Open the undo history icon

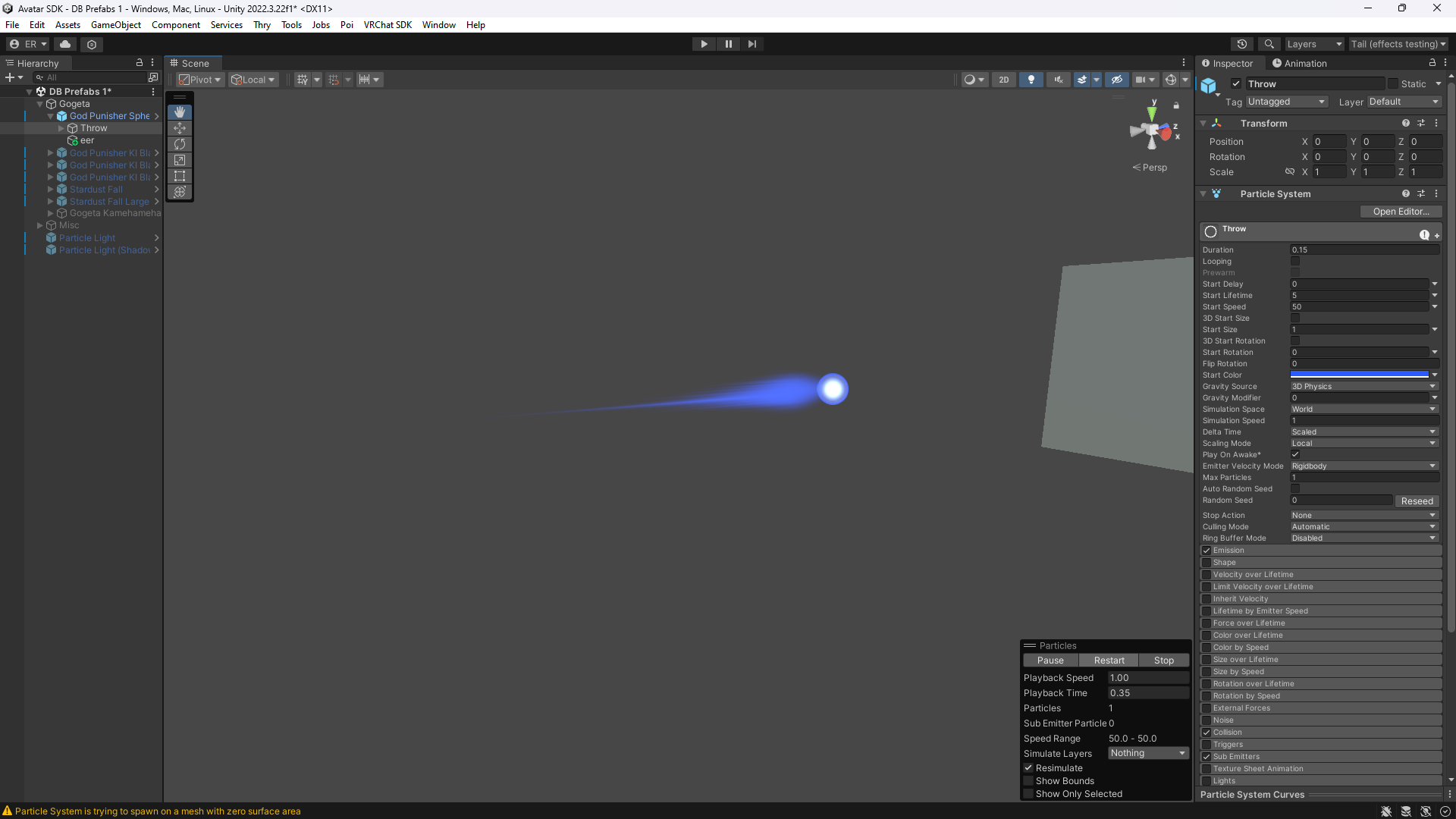[x=1241, y=44]
